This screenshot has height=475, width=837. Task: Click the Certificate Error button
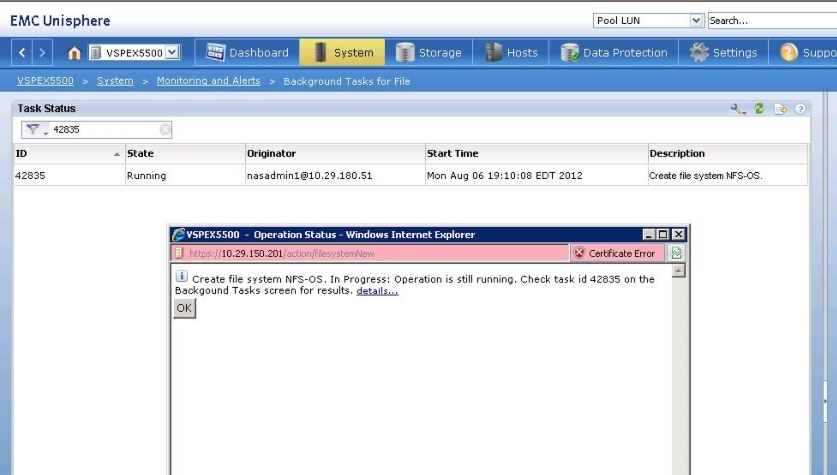tap(617, 254)
